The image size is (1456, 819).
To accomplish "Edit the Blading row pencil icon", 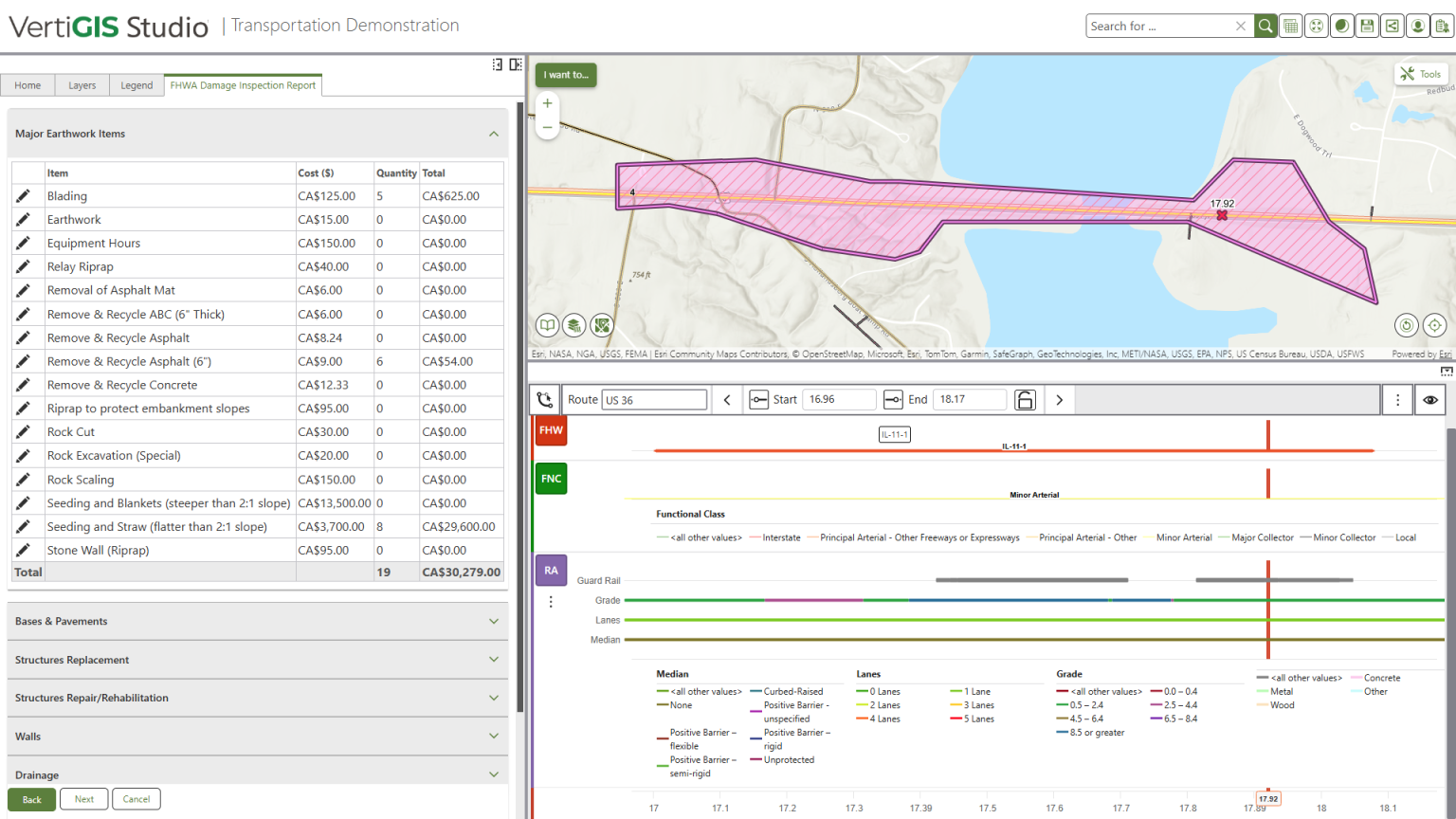I will click(x=23, y=196).
